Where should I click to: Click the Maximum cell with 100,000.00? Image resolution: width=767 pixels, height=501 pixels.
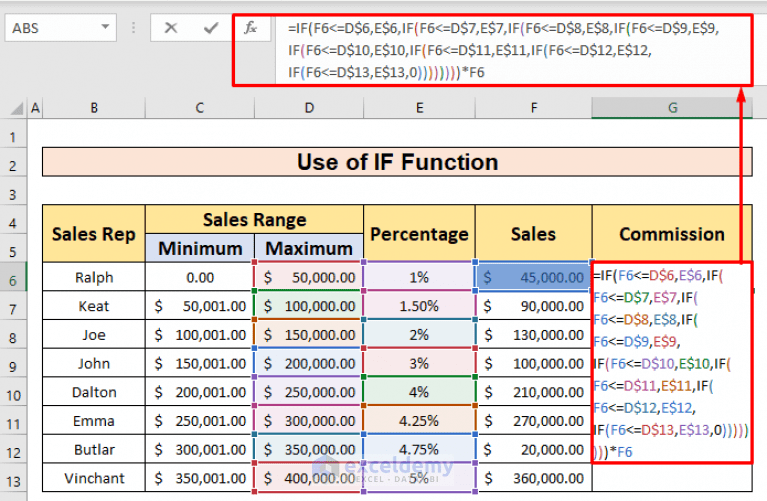pos(309,306)
